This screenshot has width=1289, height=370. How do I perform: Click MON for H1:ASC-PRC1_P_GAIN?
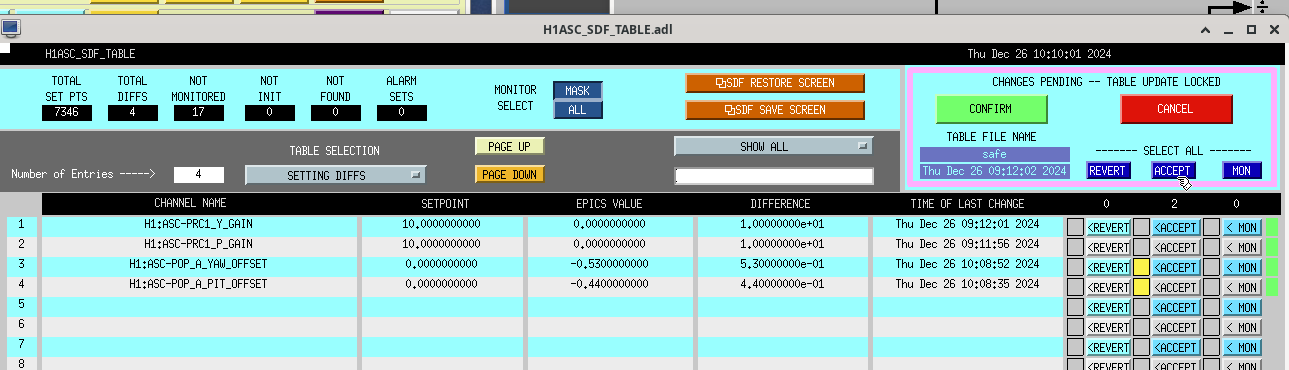click(x=1242, y=247)
